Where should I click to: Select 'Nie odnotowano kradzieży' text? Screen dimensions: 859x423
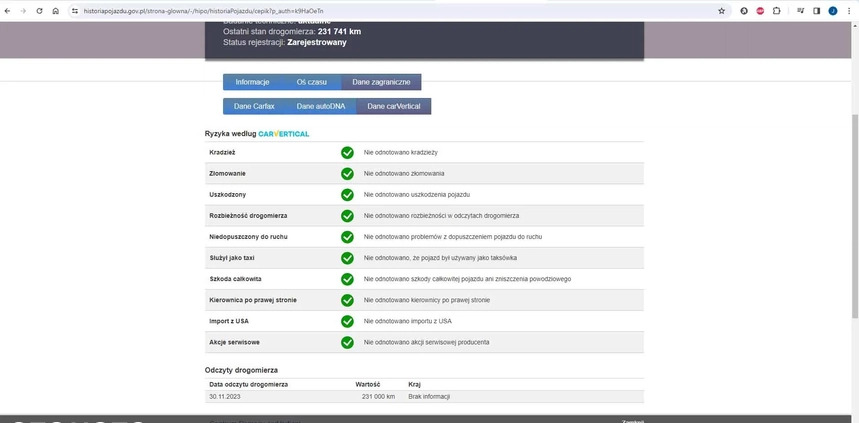[400, 153]
